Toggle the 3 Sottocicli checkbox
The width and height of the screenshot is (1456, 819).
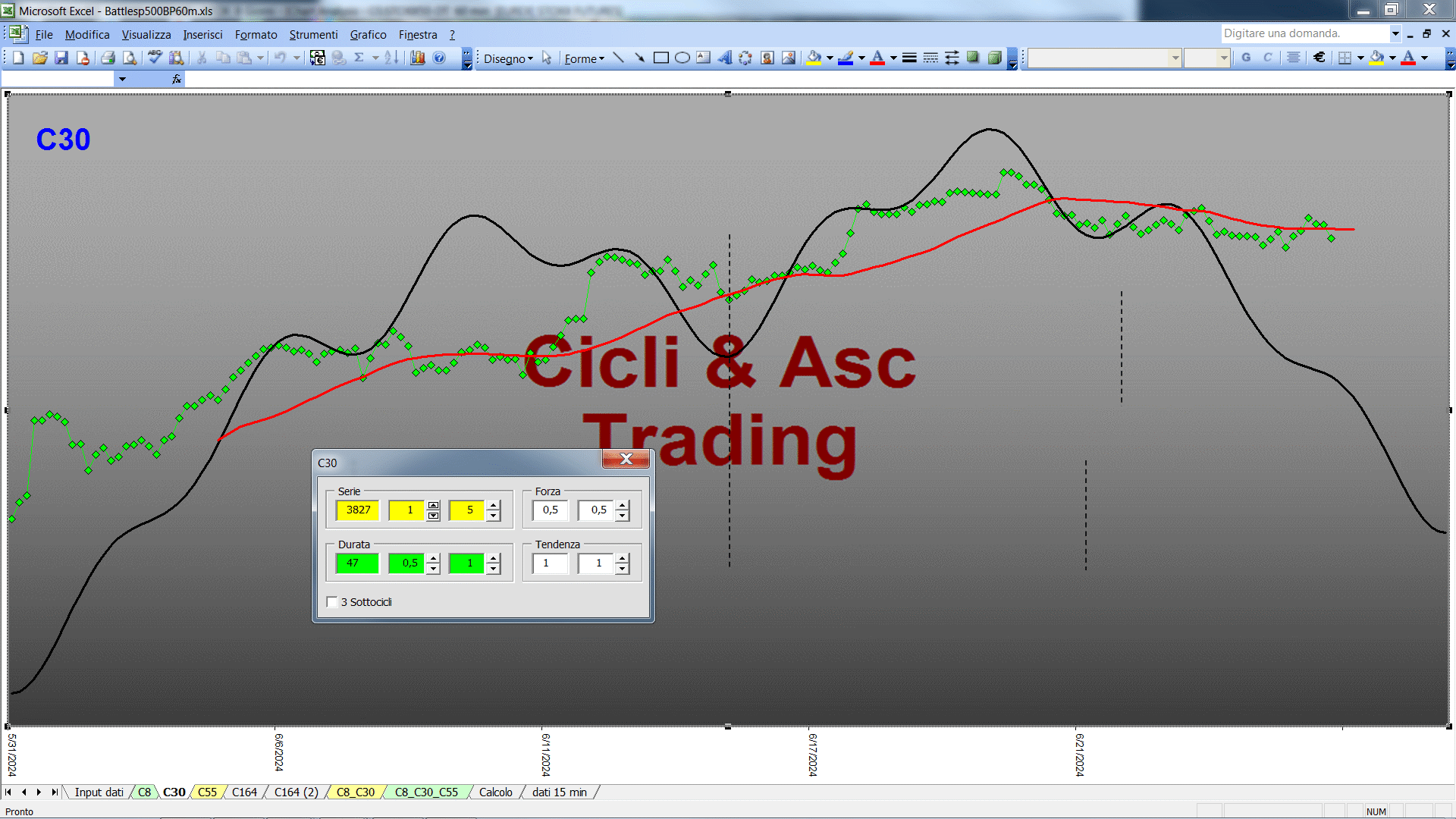332,602
